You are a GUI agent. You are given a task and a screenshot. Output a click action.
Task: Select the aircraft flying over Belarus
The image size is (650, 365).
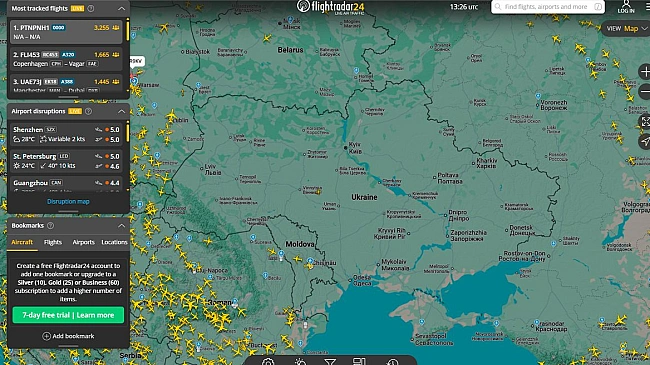tap(267, 39)
